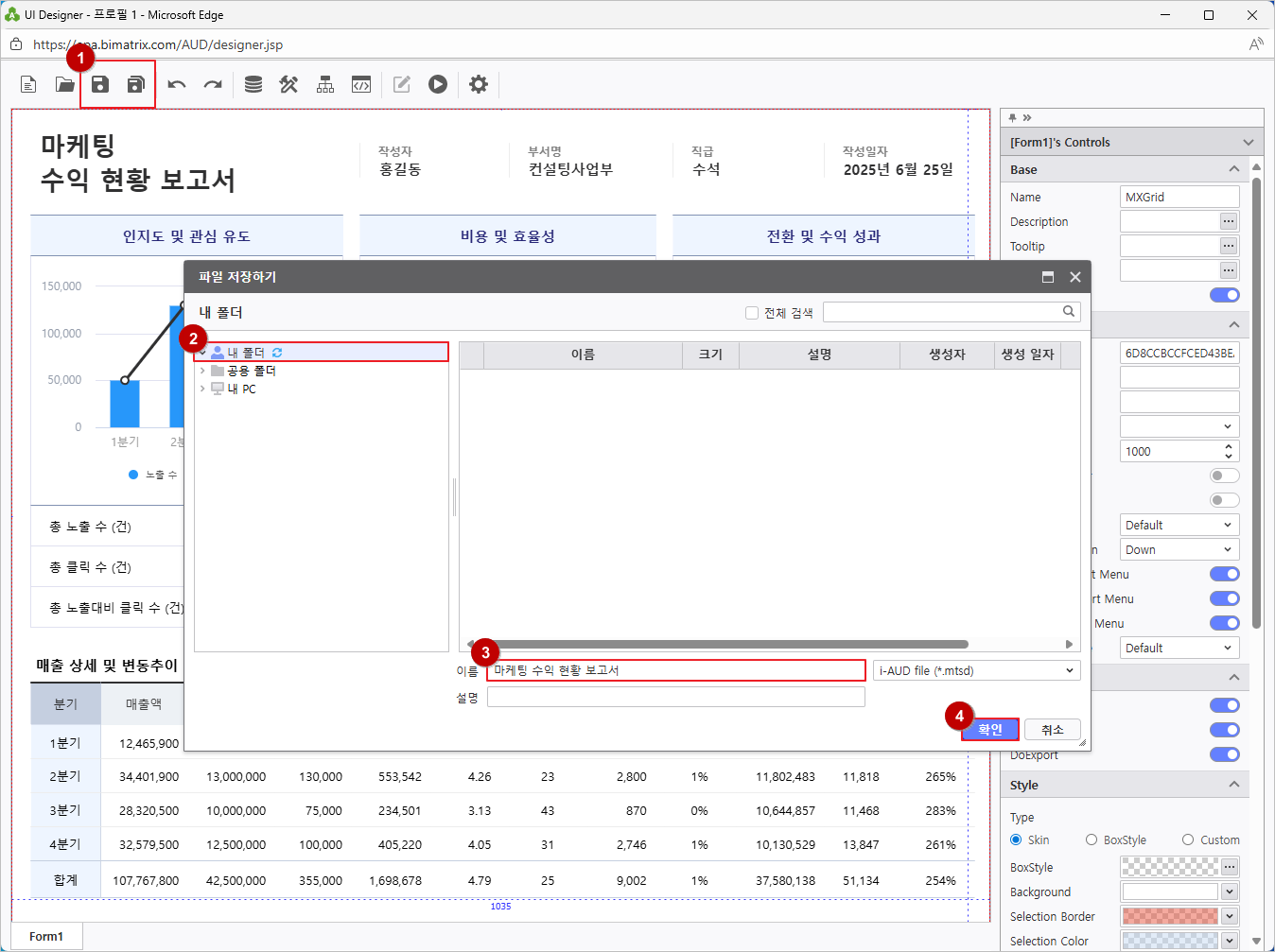Run preview with the play icon
1275x952 pixels.
pos(437,84)
